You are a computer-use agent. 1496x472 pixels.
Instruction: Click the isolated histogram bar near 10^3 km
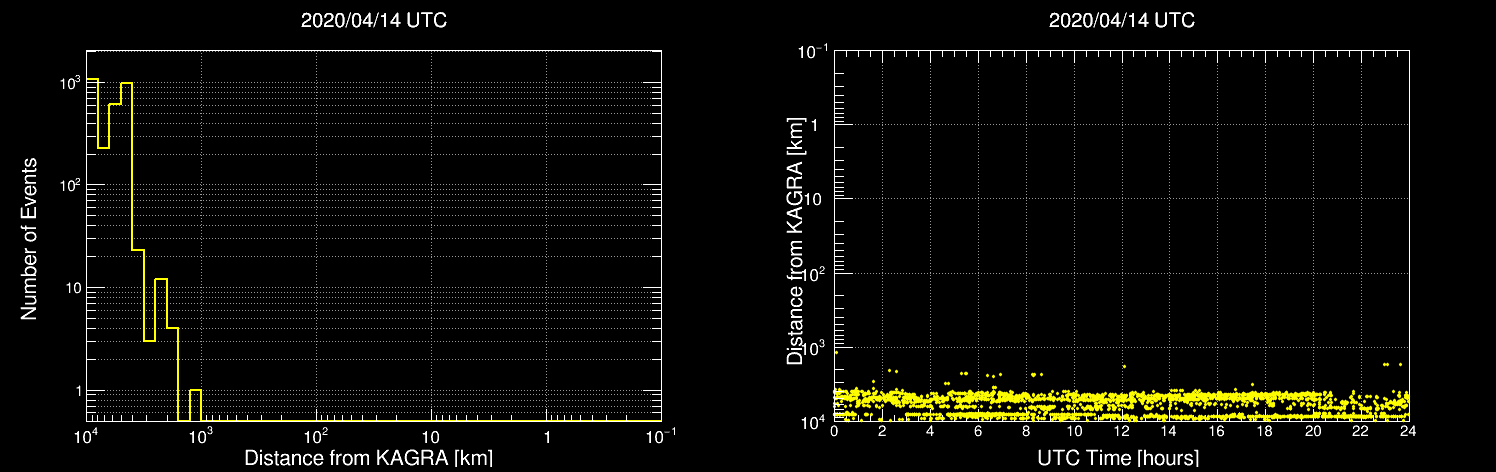(x=195, y=405)
